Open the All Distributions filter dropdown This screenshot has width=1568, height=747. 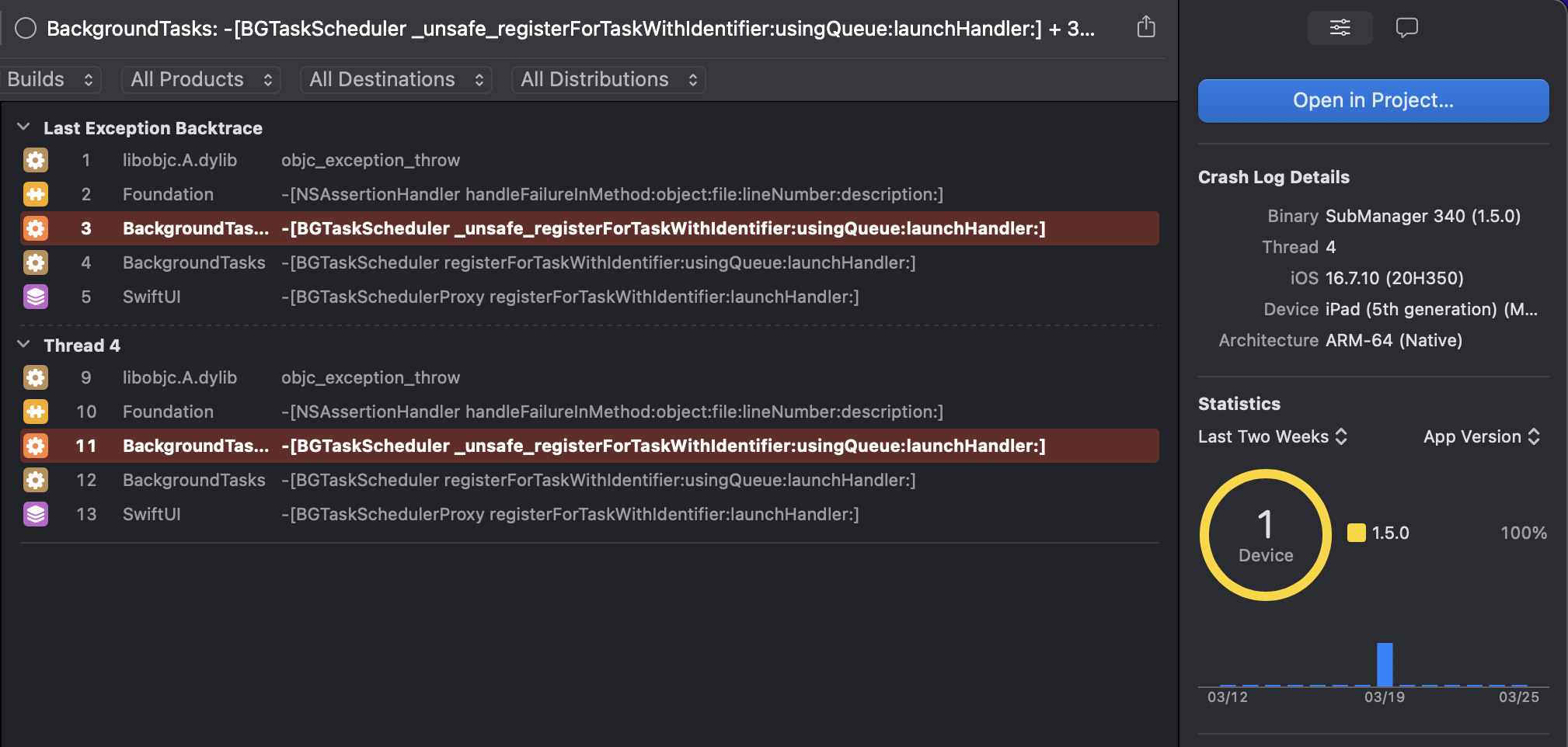point(608,79)
